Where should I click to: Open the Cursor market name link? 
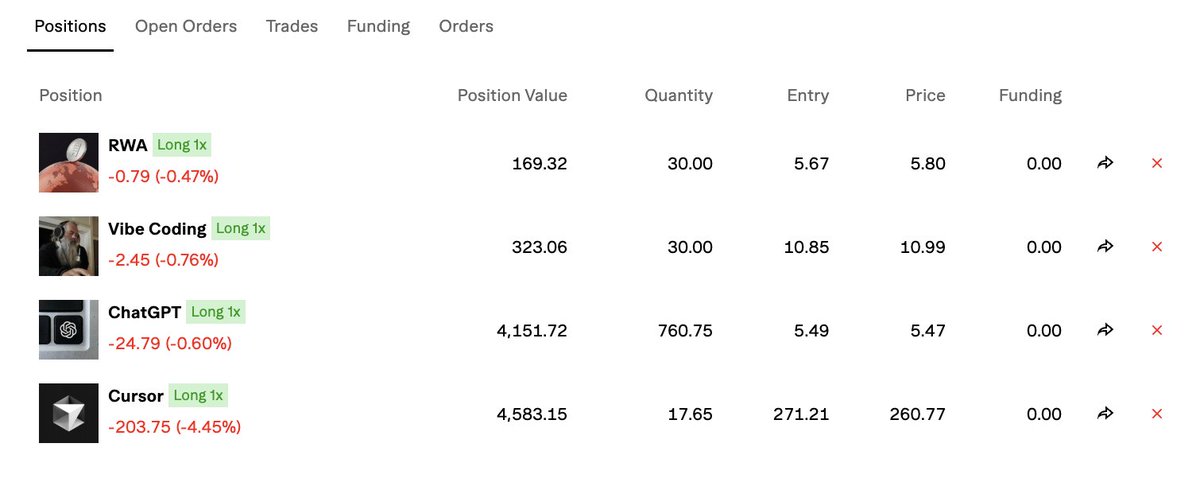(136, 396)
